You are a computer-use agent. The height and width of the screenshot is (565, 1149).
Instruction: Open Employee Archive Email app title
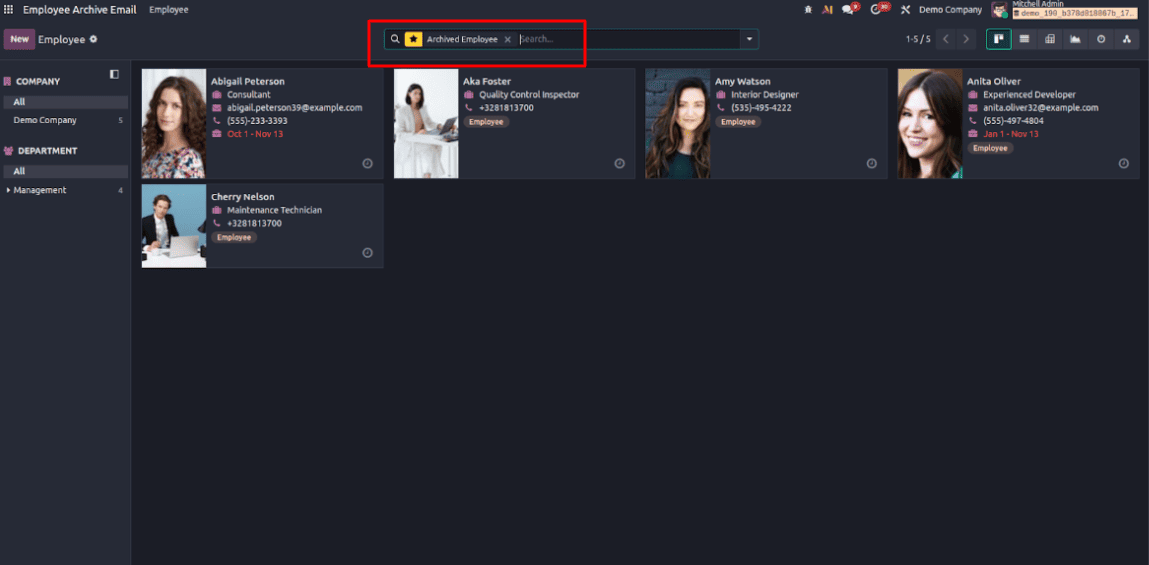point(79,10)
